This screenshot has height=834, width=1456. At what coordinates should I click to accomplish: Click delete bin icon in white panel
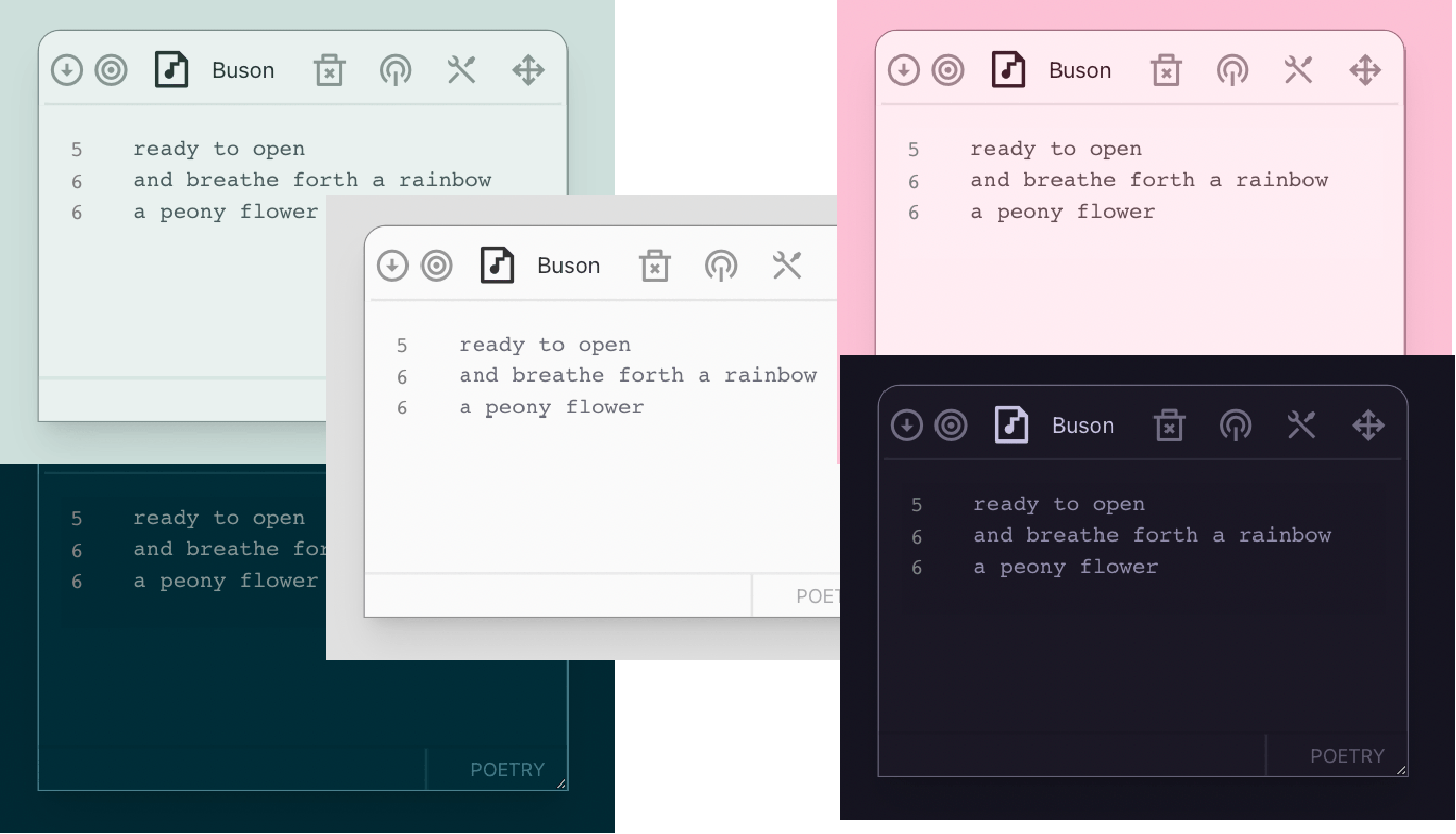654,265
